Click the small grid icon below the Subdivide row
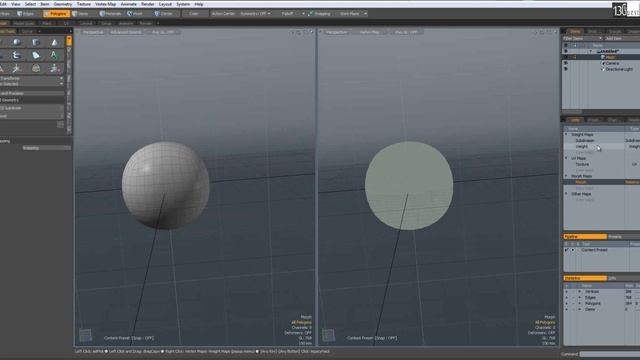 (60, 124)
